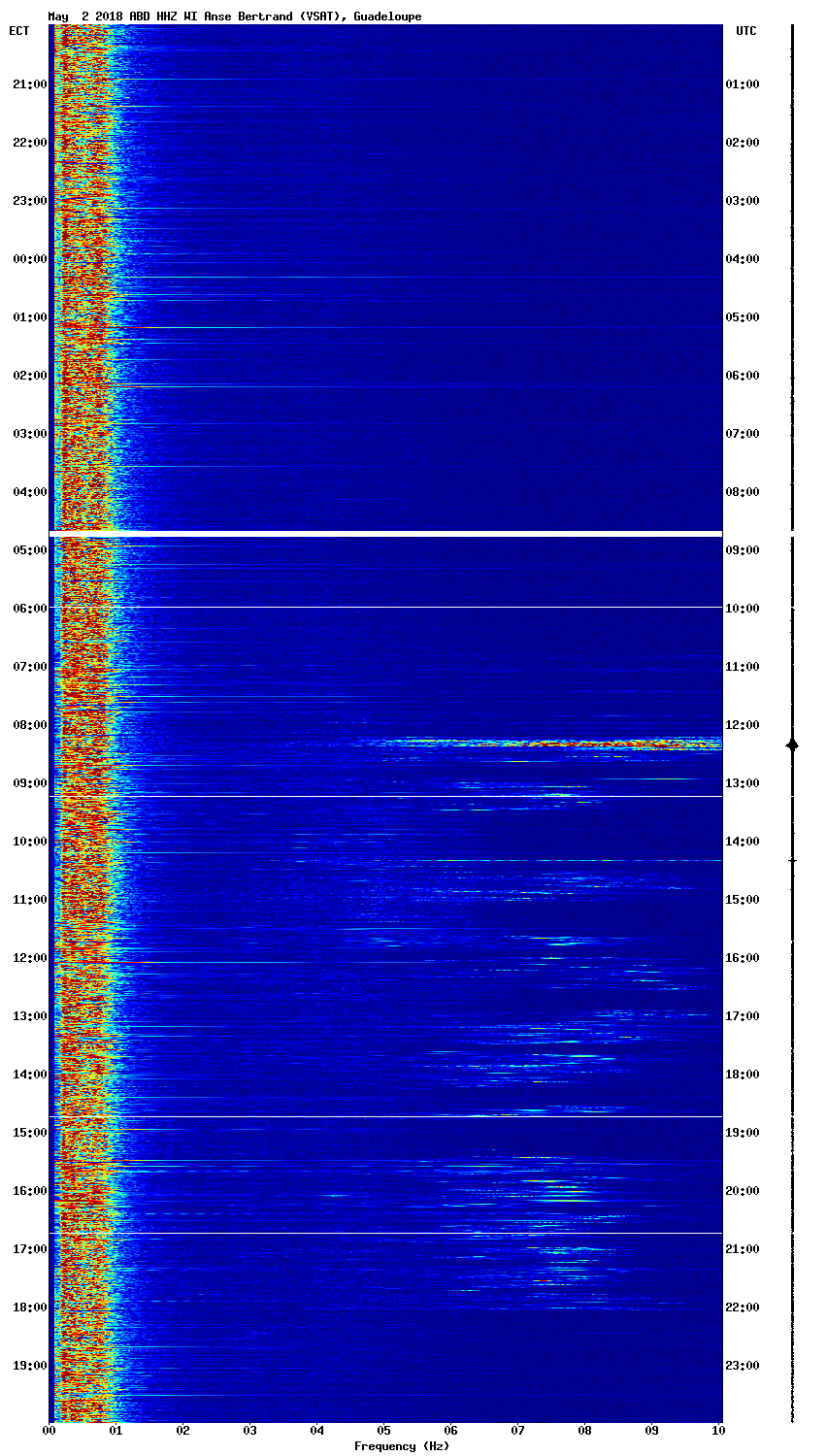The height and width of the screenshot is (1456, 827).
Task: Click the 15:00 ECT time label
Action: click(x=29, y=1133)
